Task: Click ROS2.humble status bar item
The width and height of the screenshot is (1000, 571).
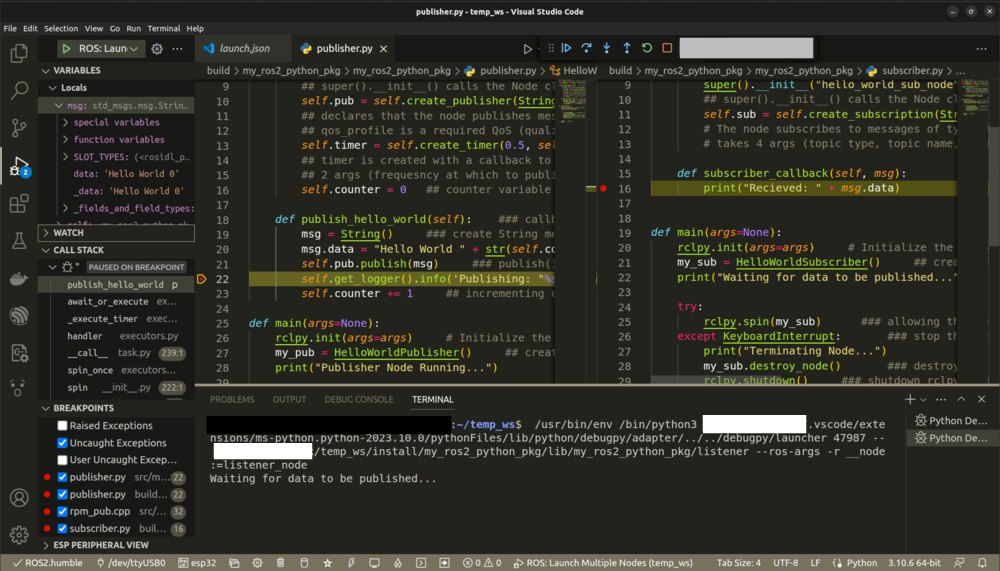Action: coord(48,563)
